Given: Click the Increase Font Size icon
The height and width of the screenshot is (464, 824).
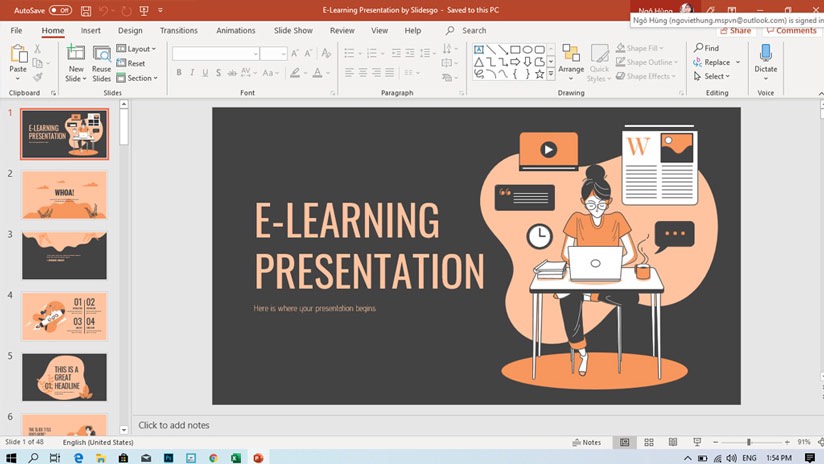Looking at the screenshot, I should point(295,53).
